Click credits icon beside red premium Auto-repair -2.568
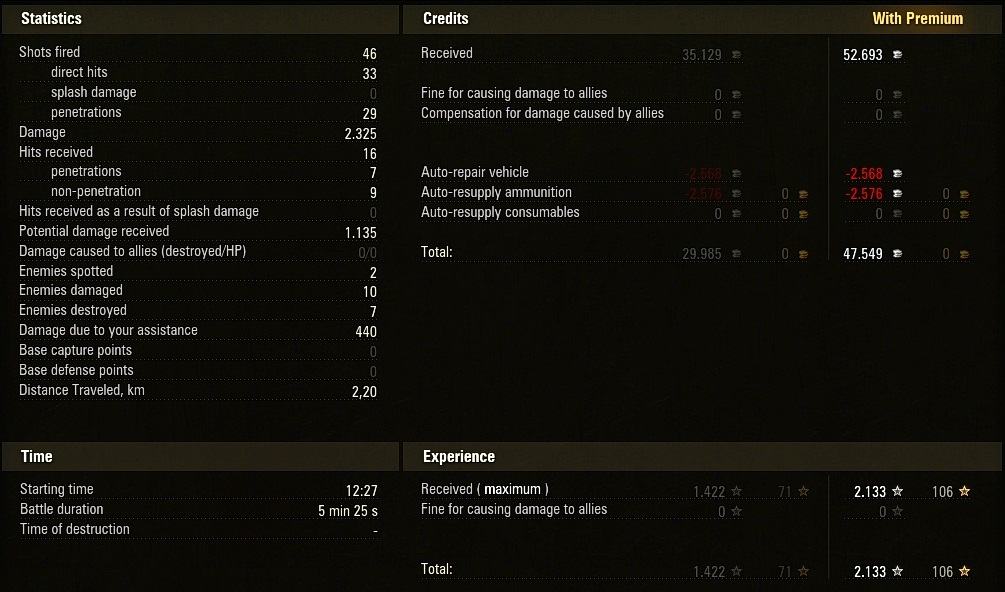 (898, 174)
